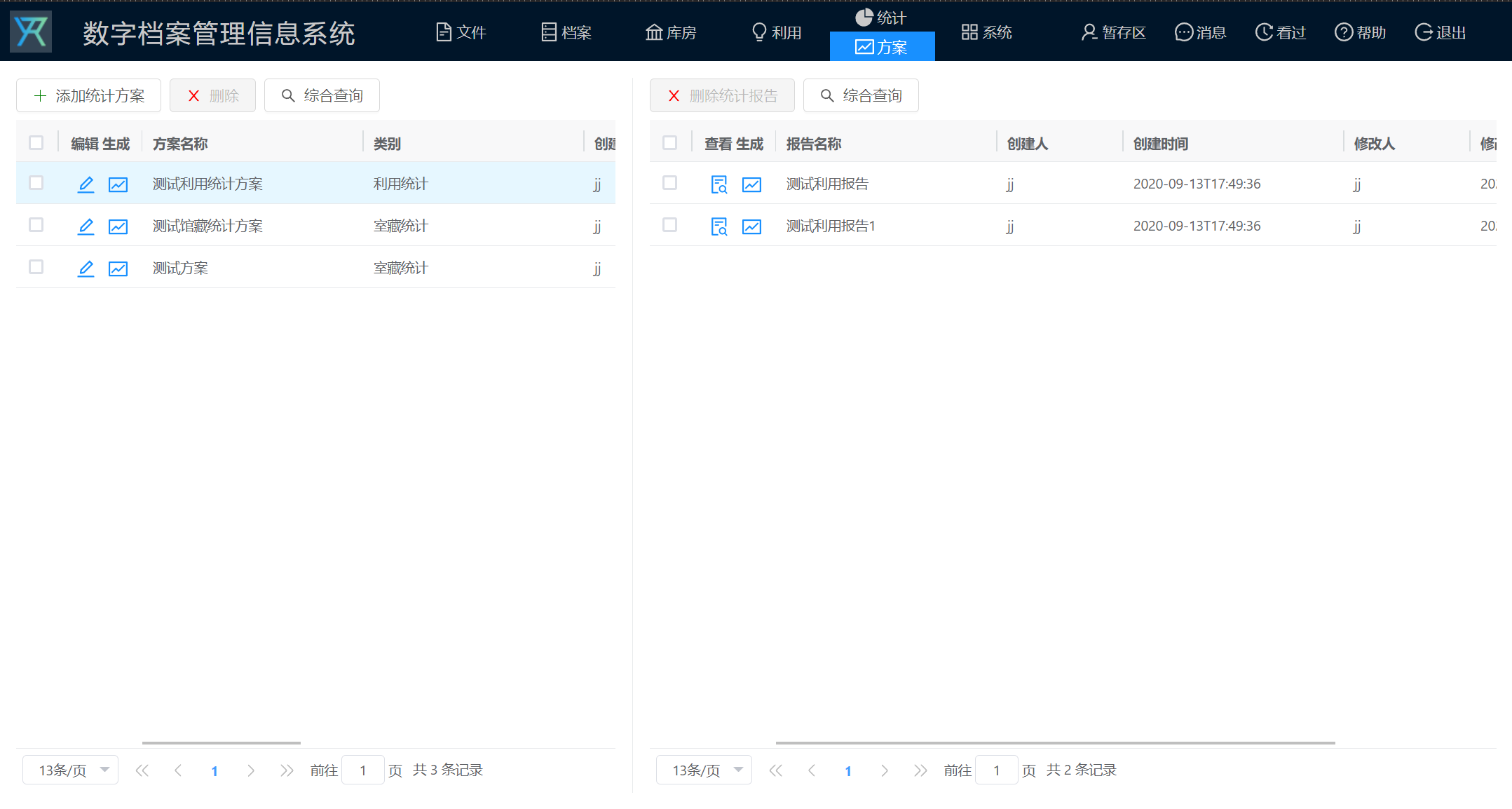Image resolution: width=1512 pixels, height=809 pixels.
Task: Click 添加统计方案 button
Action: pos(88,95)
